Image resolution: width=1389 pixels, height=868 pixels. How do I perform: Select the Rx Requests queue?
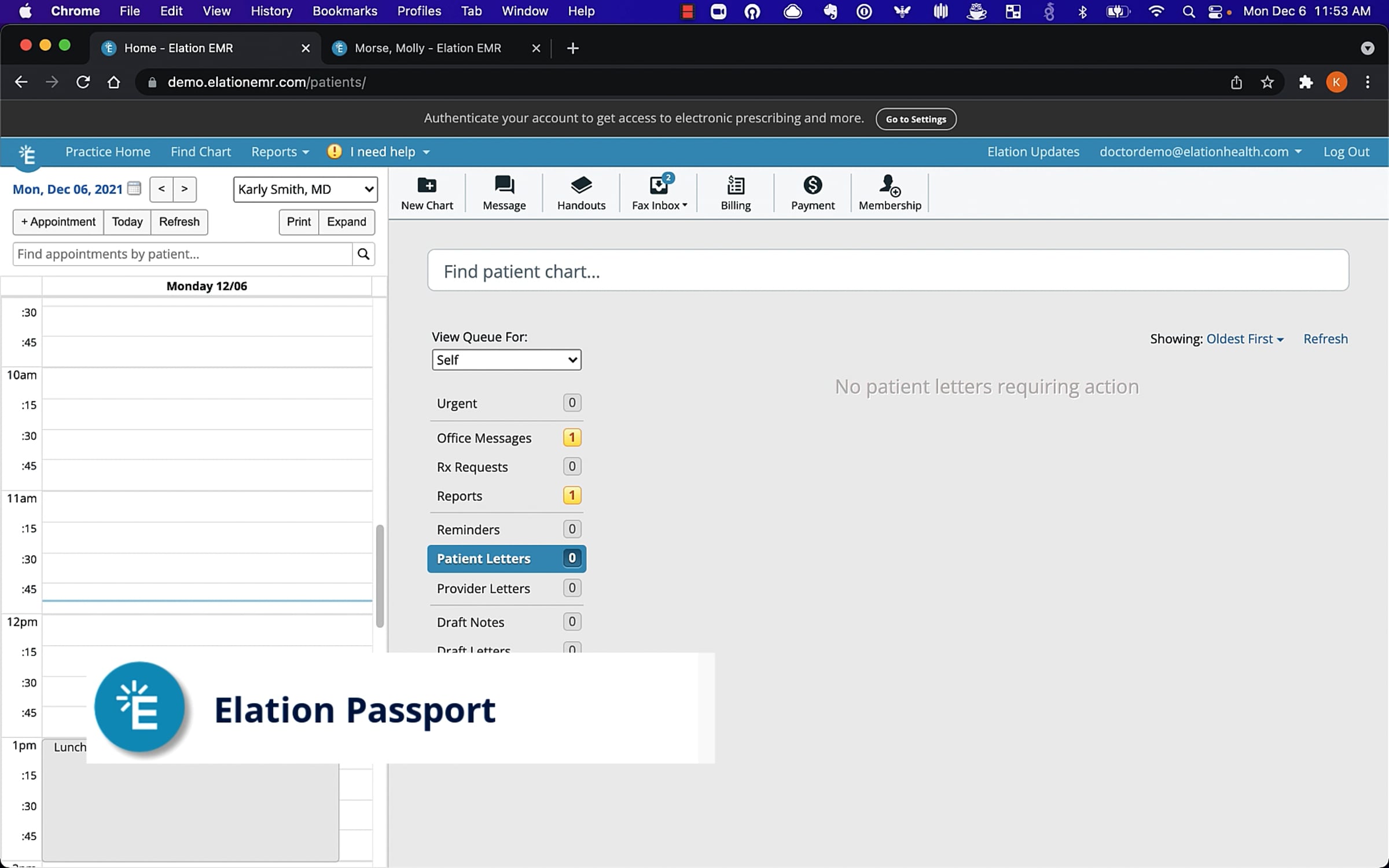[x=506, y=467]
